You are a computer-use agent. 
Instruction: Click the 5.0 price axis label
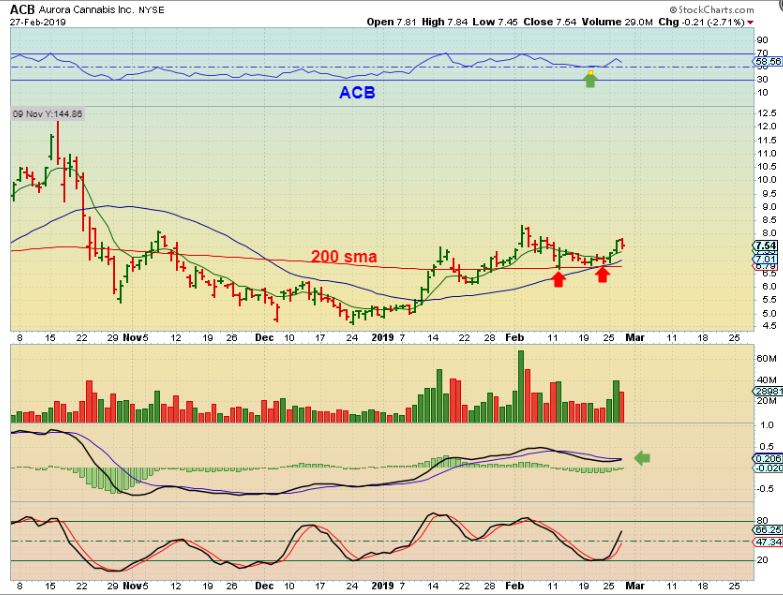coord(769,313)
